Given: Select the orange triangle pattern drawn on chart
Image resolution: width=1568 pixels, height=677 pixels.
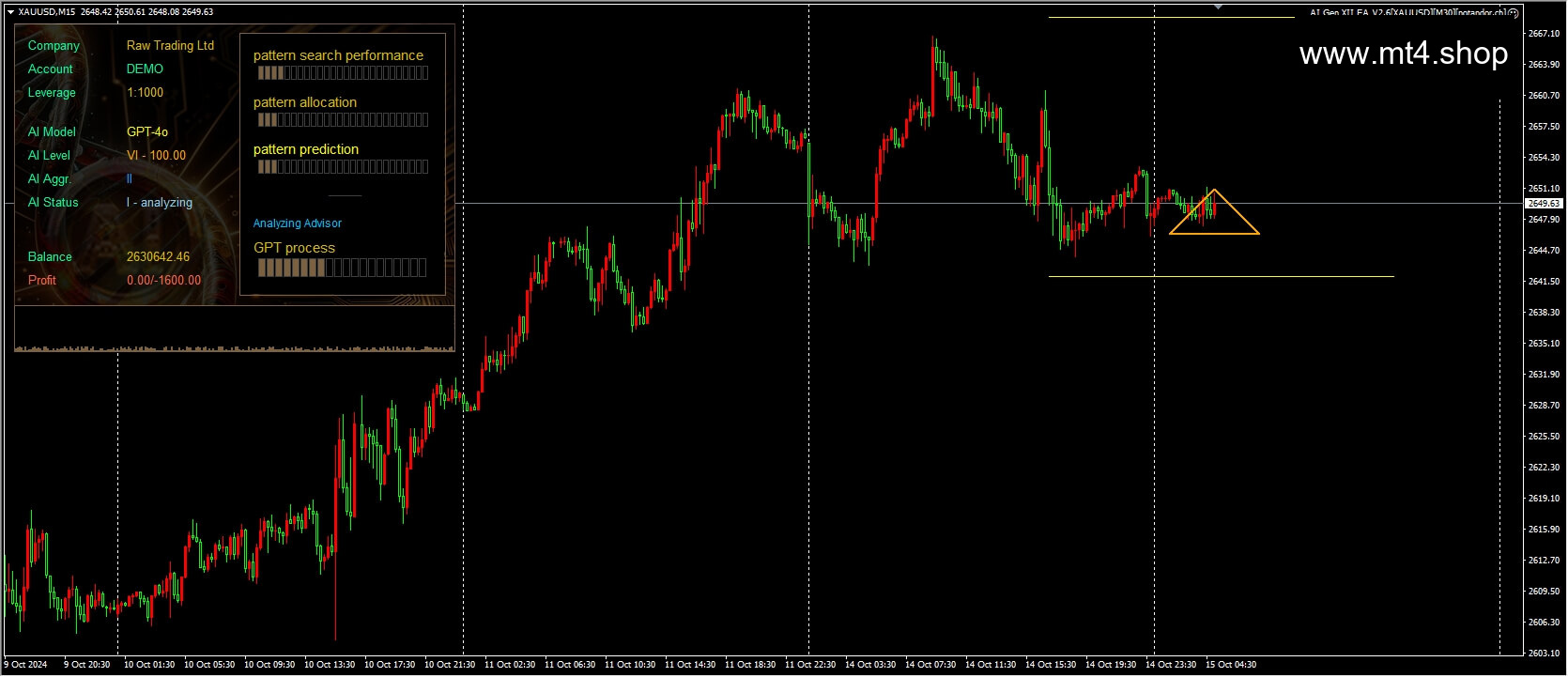Looking at the screenshot, I should [x=1214, y=212].
